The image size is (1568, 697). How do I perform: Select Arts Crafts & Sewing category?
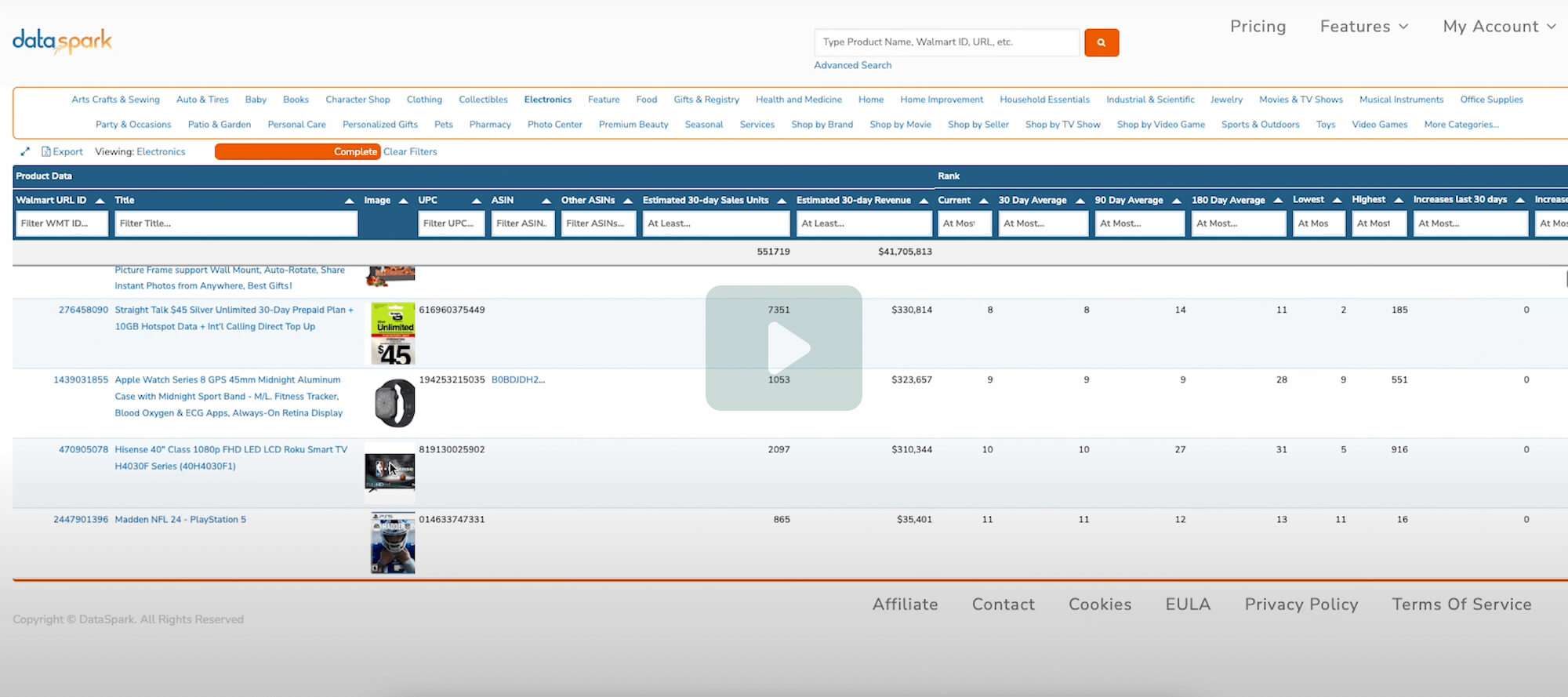pos(115,100)
